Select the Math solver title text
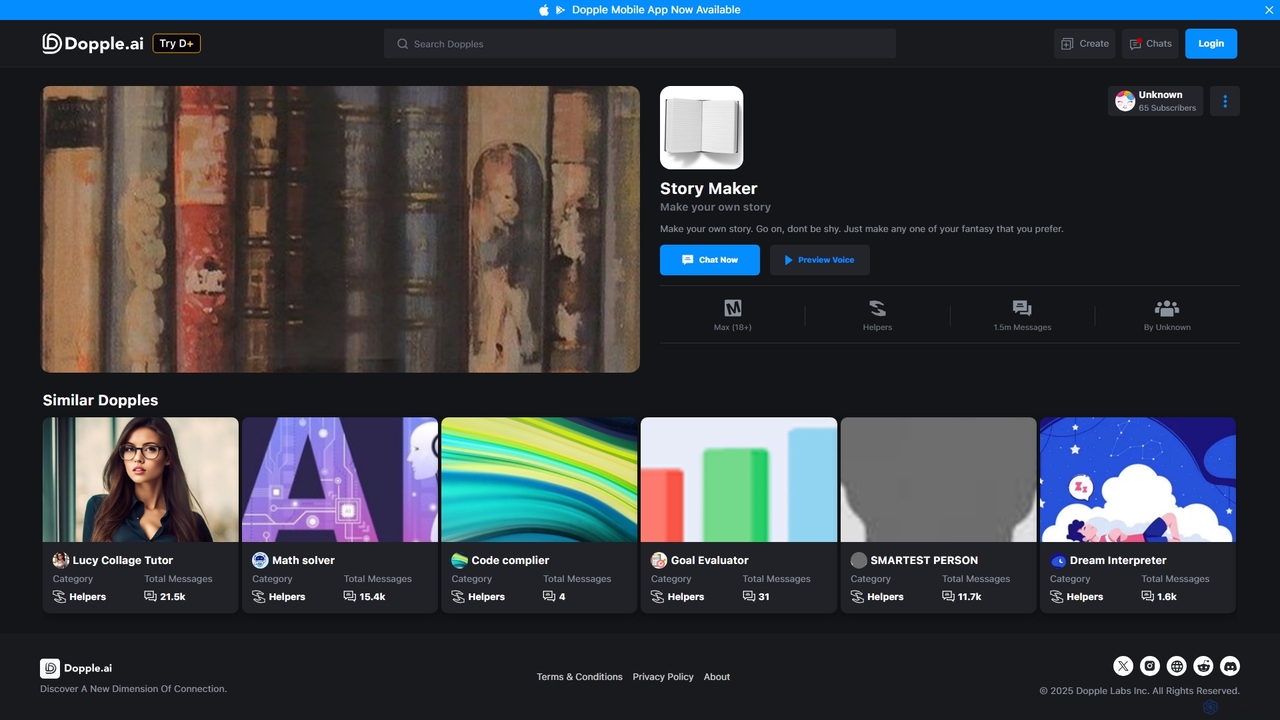The width and height of the screenshot is (1280, 720). point(303,560)
